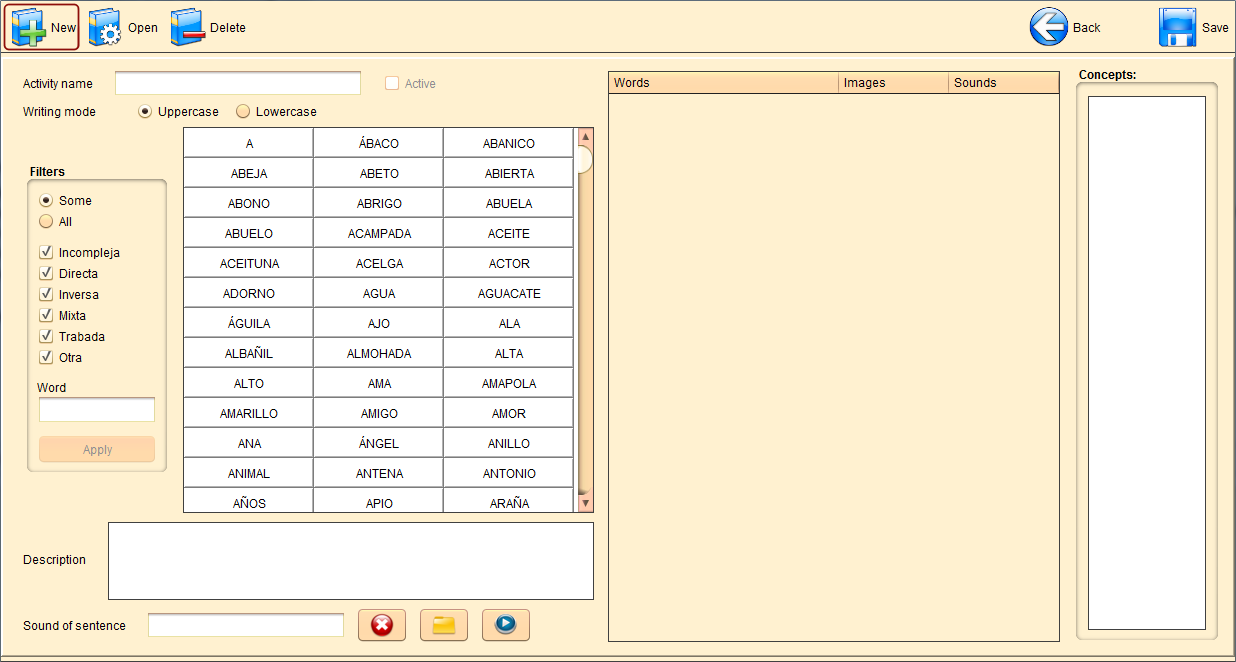Image resolution: width=1236 pixels, height=662 pixels.
Task: Choose the Some filter option
Action: (46, 200)
